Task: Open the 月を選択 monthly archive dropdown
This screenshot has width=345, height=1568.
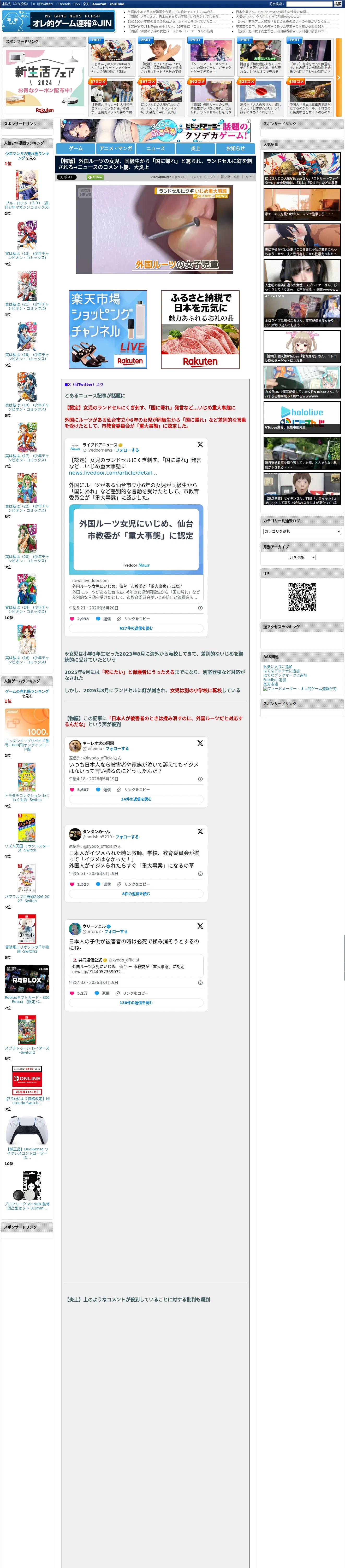Action: [x=302, y=558]
